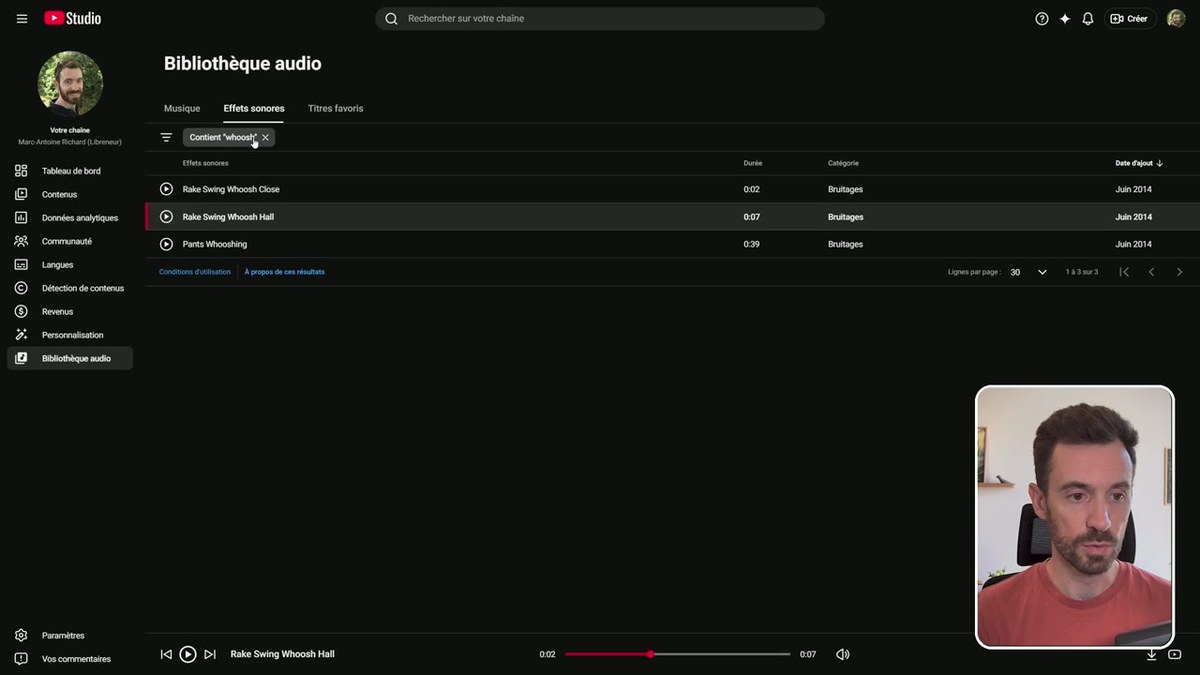Select the Effets sonores tab
The height and width of the screenshot is (675, 1200).
click(254, 108)
